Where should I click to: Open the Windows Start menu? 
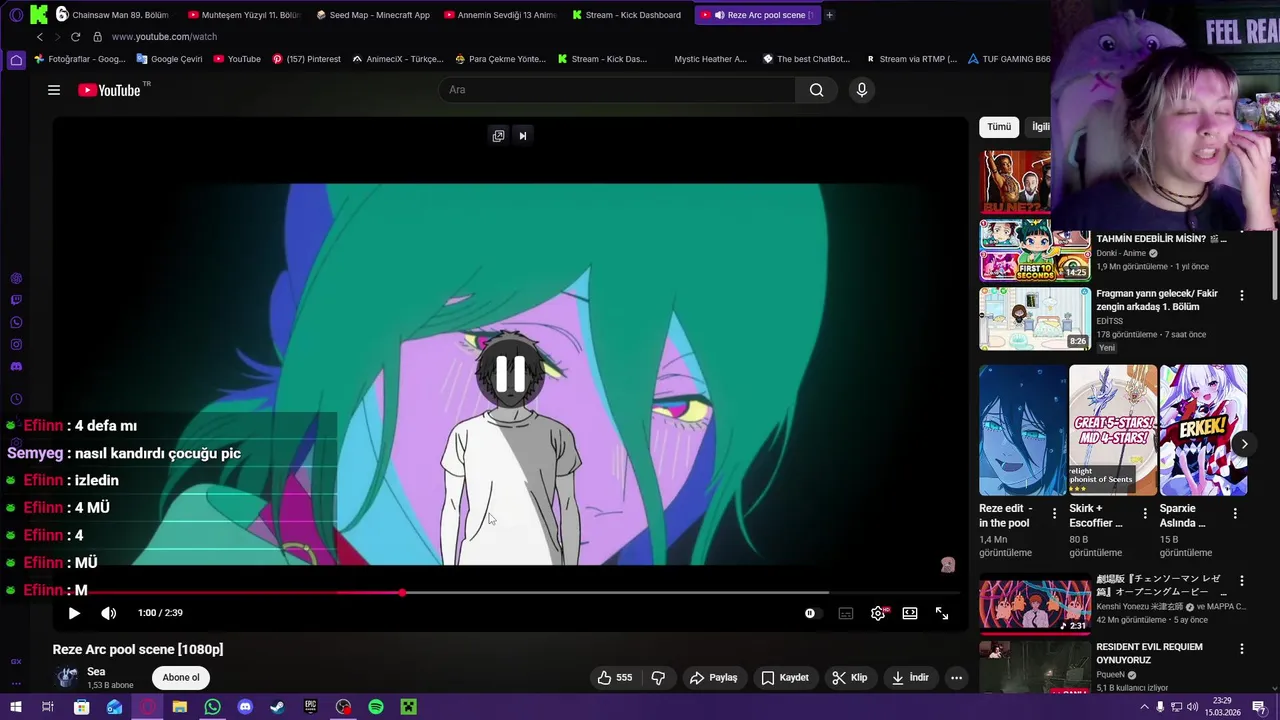click(x=15, y=707)
